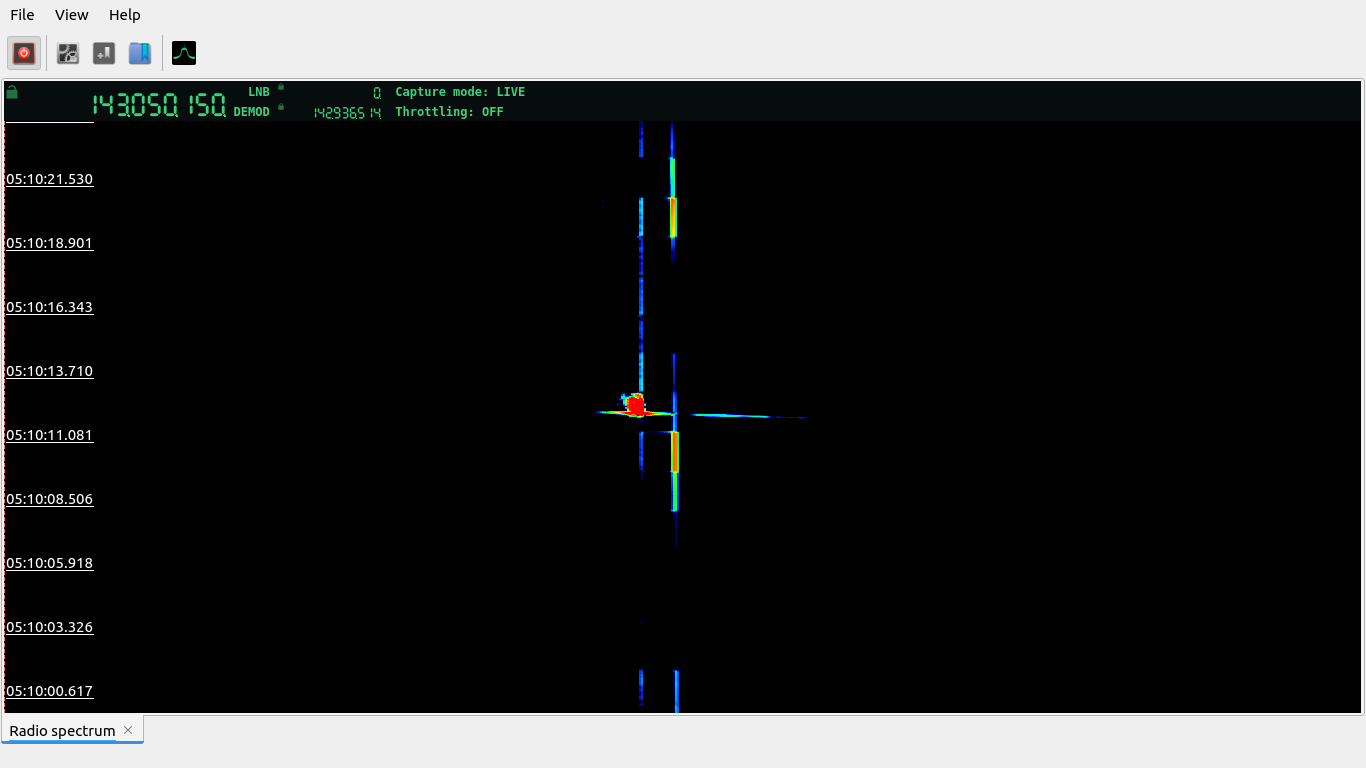Click timestamp 05:10:13.710

[49, 371]
